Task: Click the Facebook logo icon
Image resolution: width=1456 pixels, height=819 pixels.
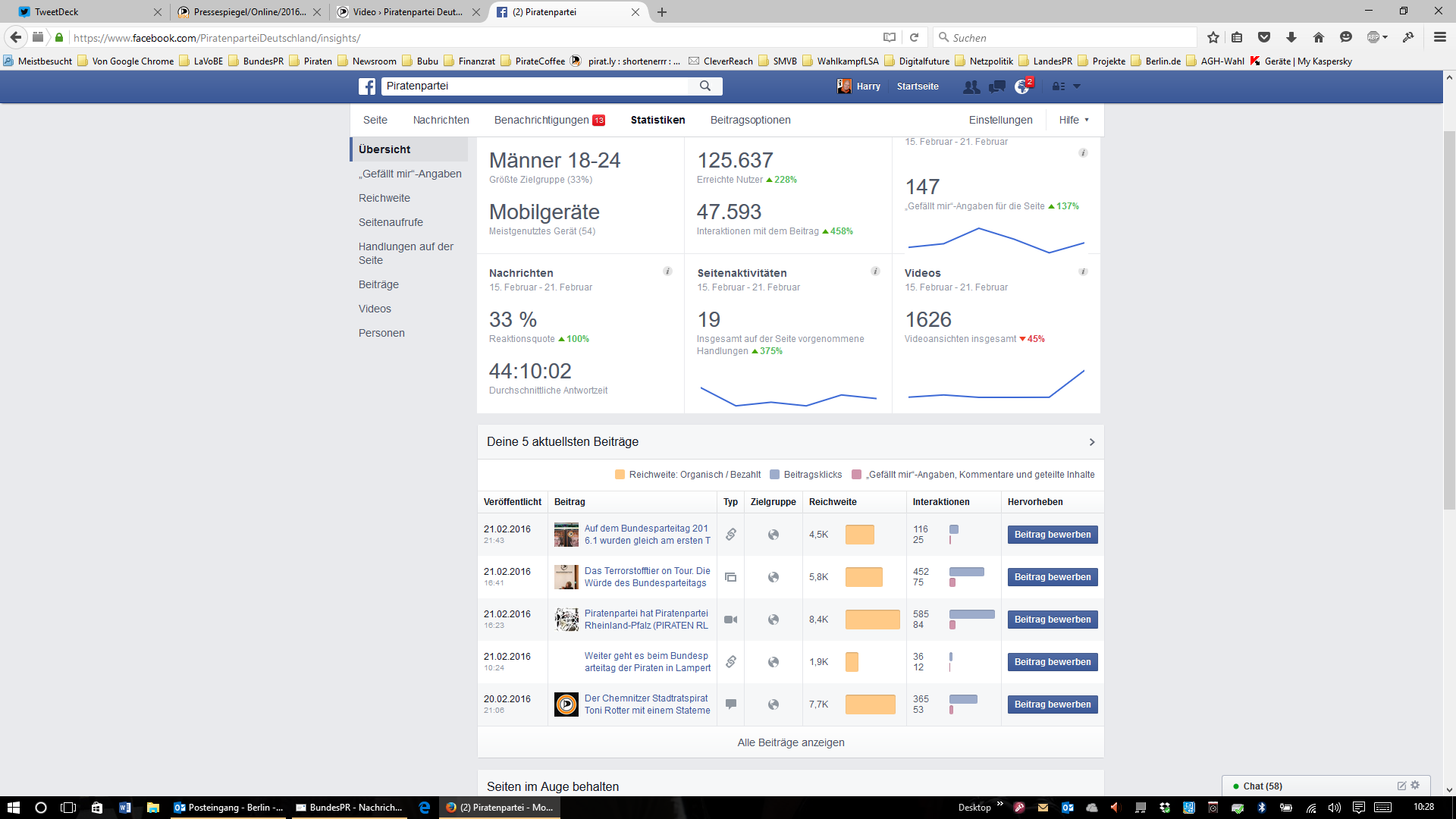Action: coord(367,86)
